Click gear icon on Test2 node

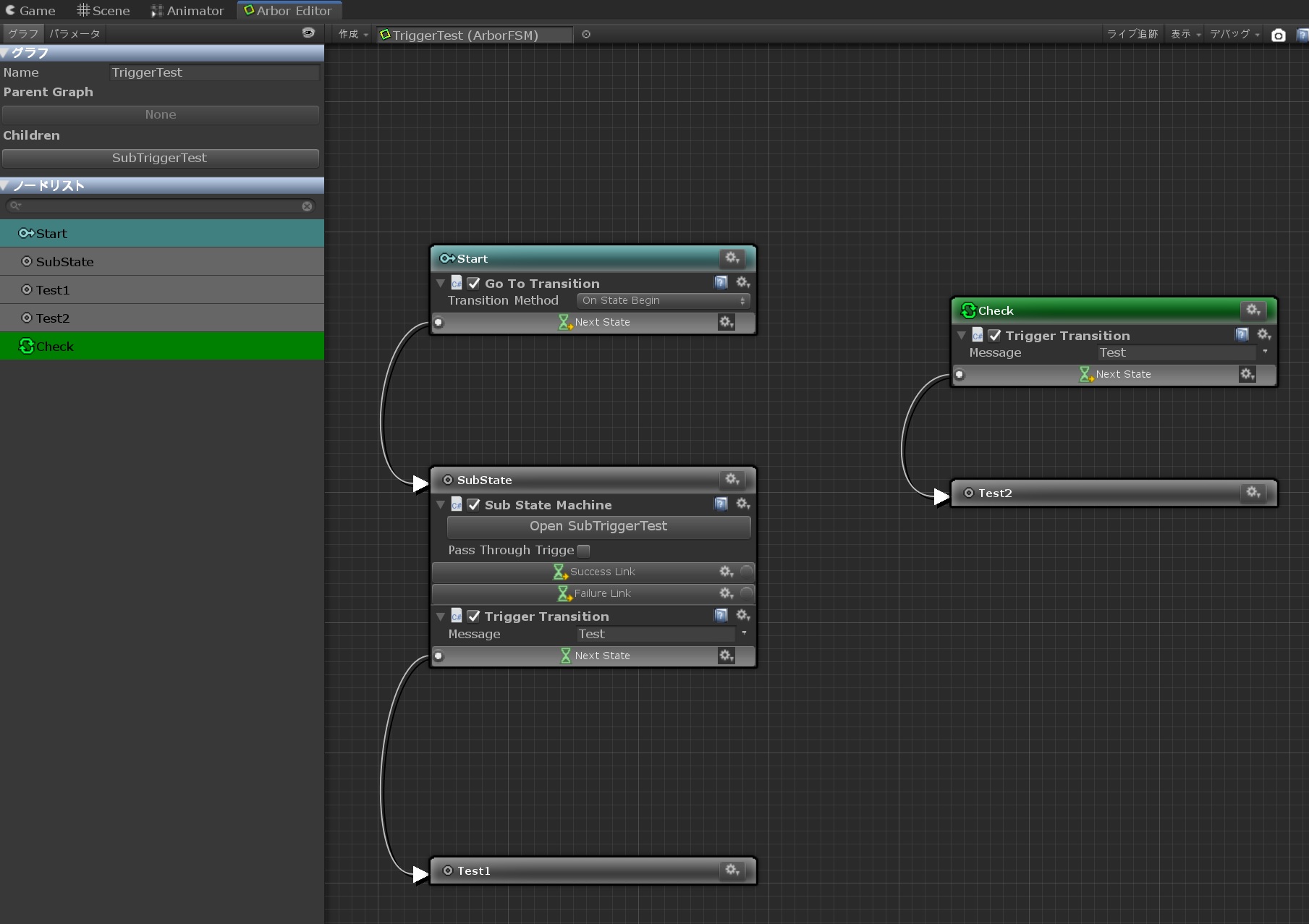point(1253,493)
